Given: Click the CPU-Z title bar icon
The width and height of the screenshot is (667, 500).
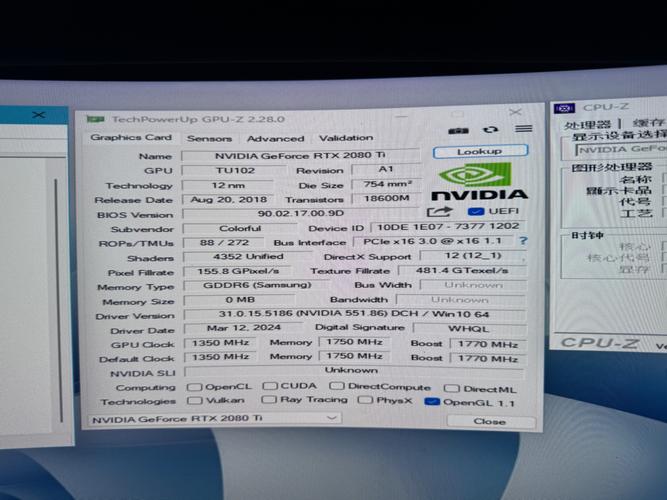Looking at the screenshot, I should (x=564, y=109).
